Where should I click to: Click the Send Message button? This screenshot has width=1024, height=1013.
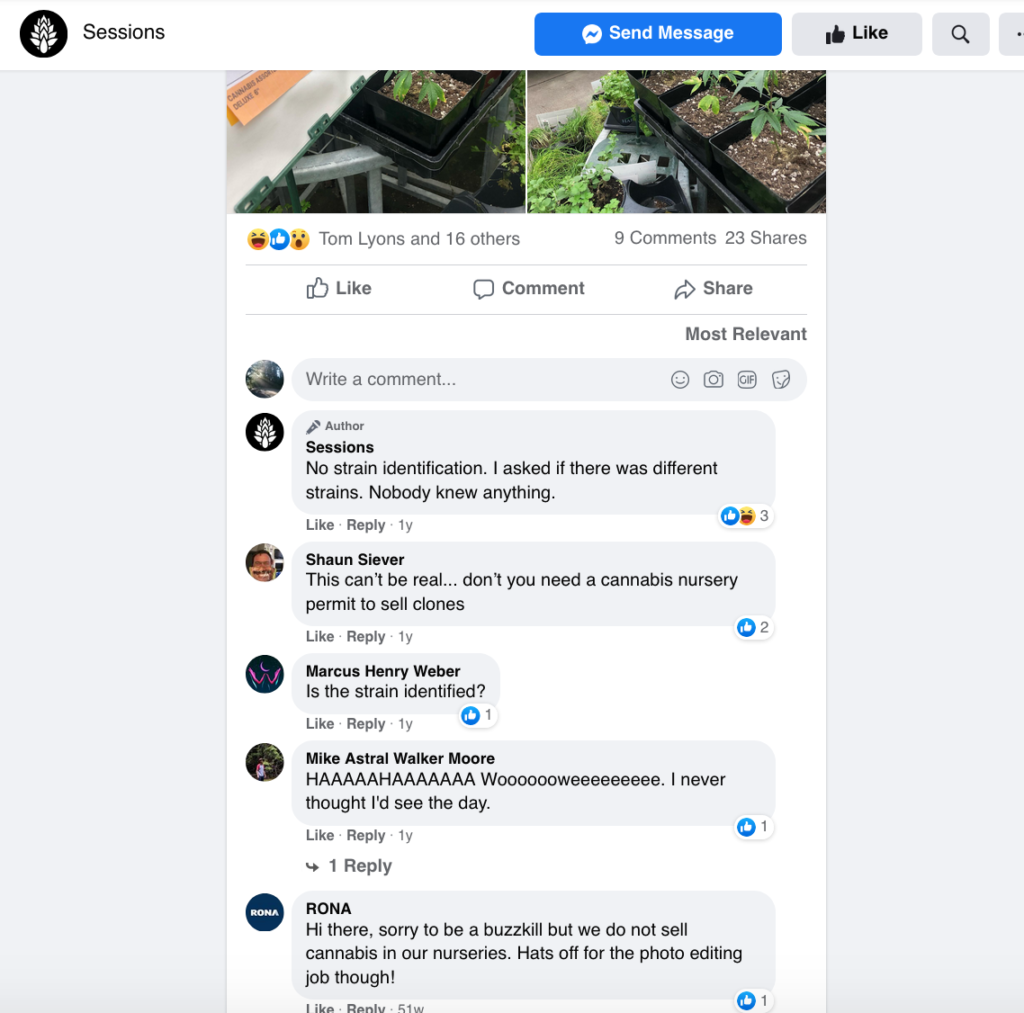[658, 34]
